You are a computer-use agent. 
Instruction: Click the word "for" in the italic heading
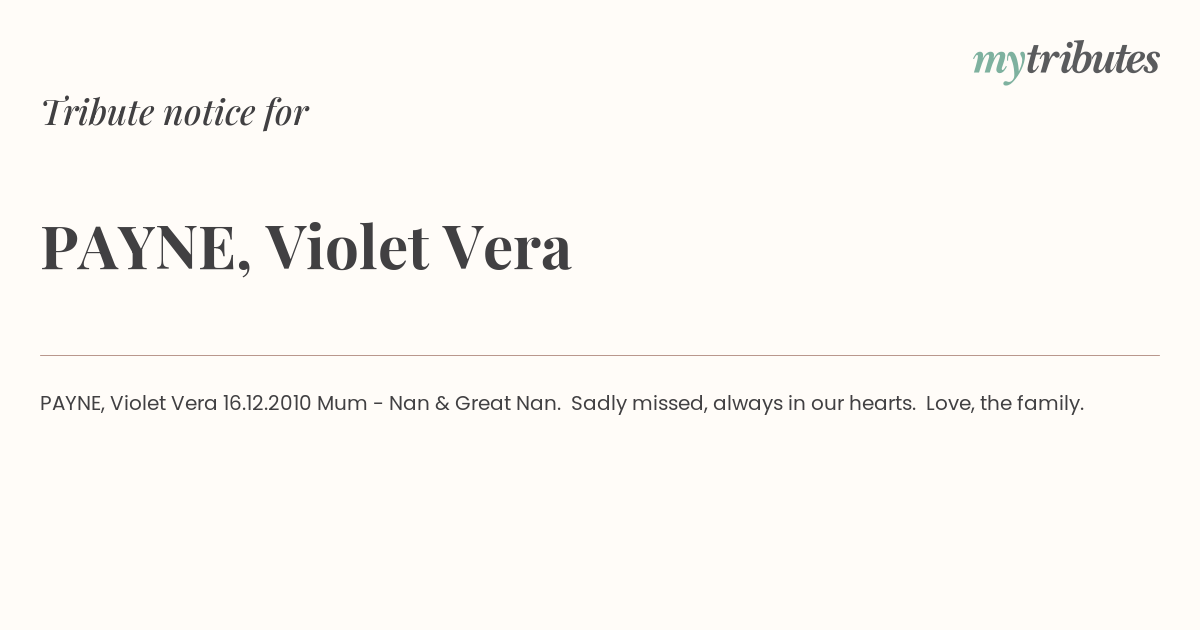click(287, 112)
